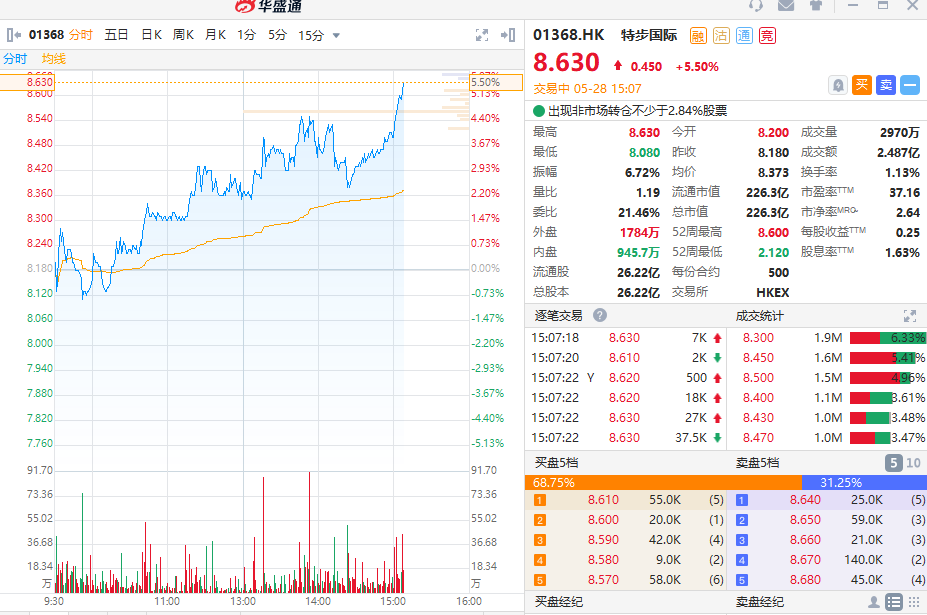
Task: Click the 沽 short-selling badge
Action: 721,35
